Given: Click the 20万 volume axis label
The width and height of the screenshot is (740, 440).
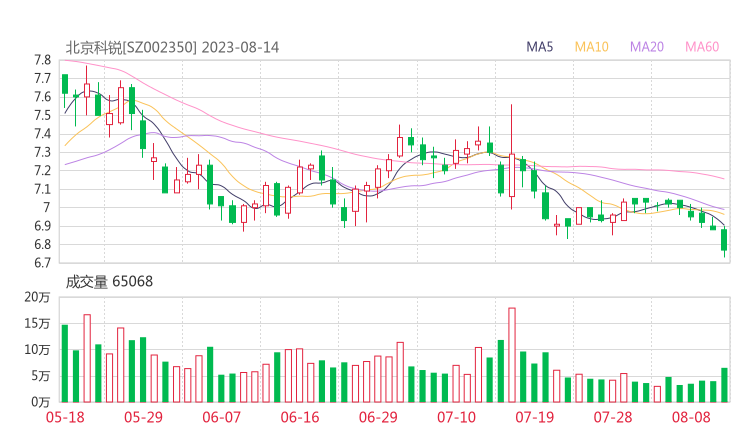Looking at the screenshot, I should click(37, 297).
